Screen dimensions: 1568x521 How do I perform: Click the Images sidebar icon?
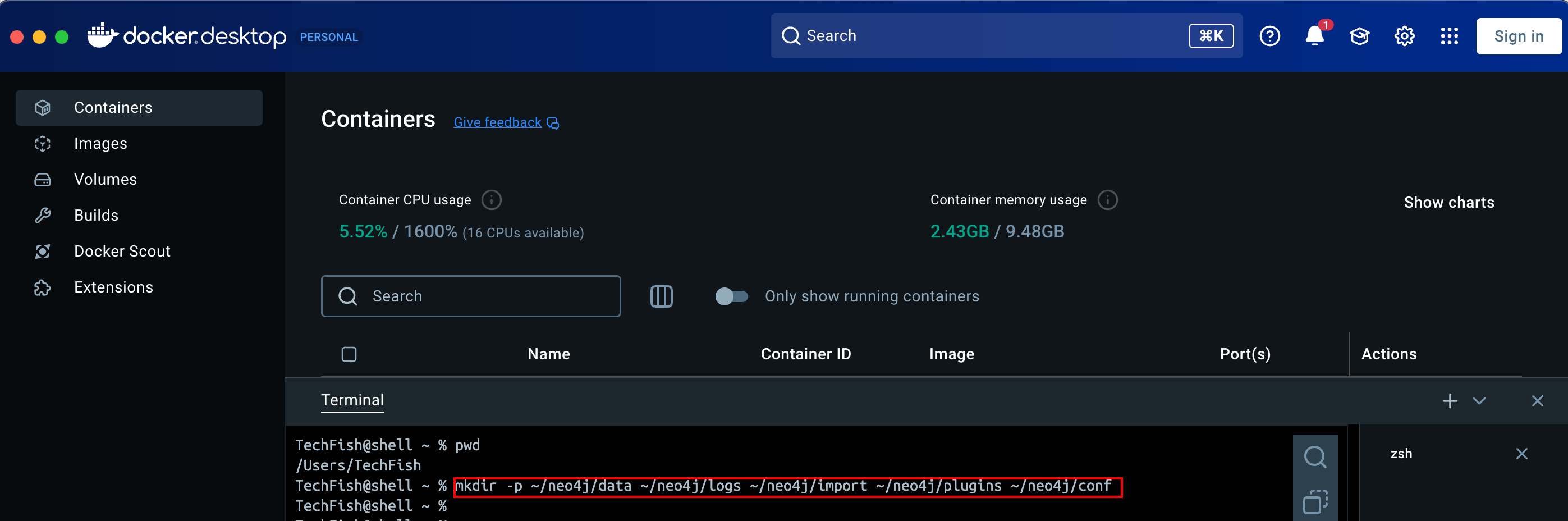pos(43,144)
